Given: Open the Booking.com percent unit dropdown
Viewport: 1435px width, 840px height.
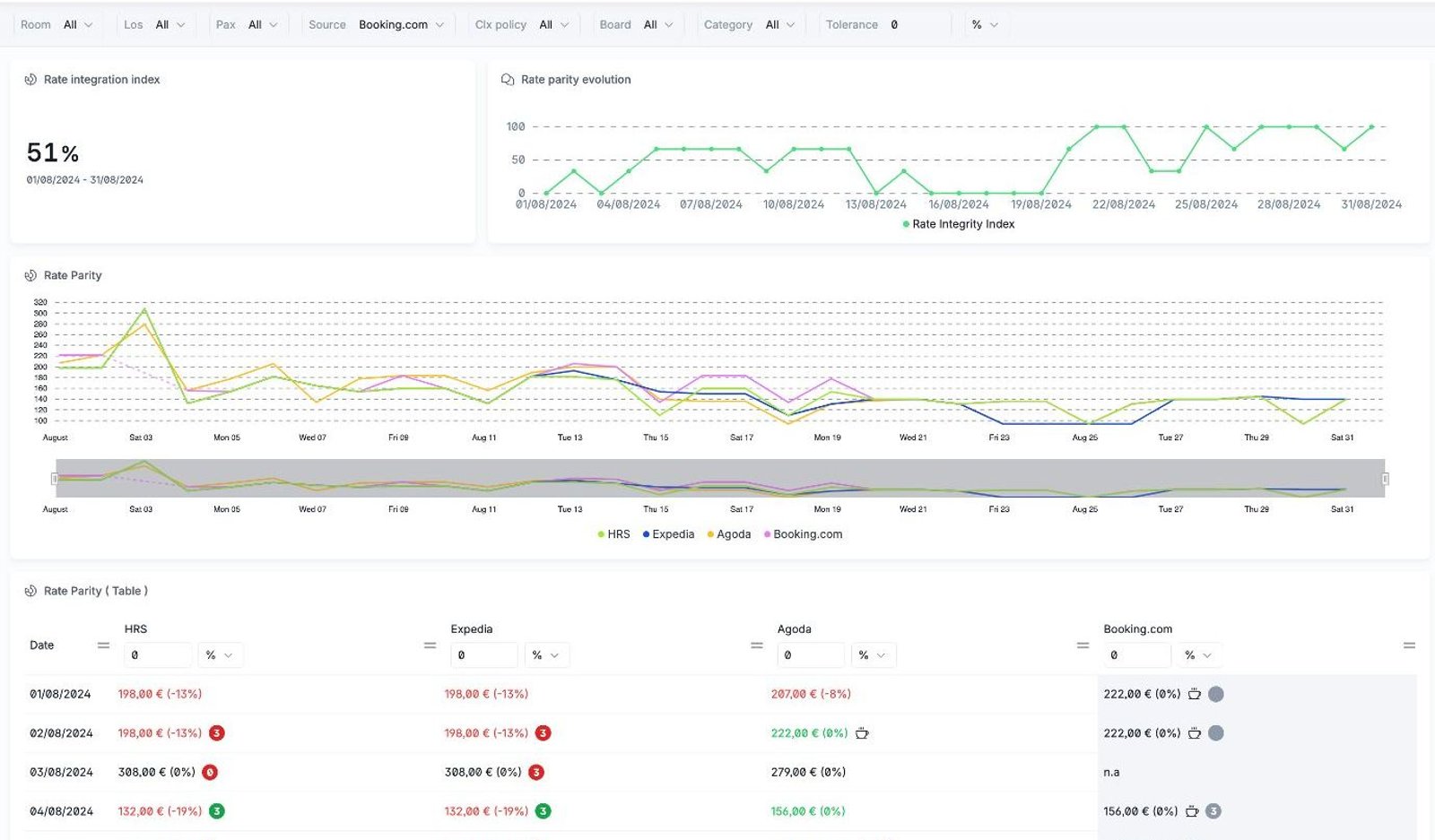Looking at the screenshot, I should click(x=1198, y=655).
